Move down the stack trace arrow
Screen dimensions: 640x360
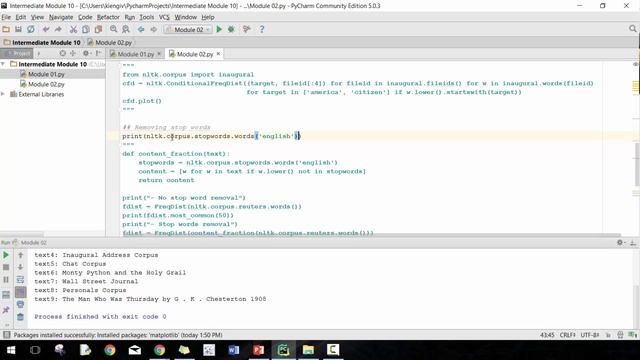(x=20, y=267)
